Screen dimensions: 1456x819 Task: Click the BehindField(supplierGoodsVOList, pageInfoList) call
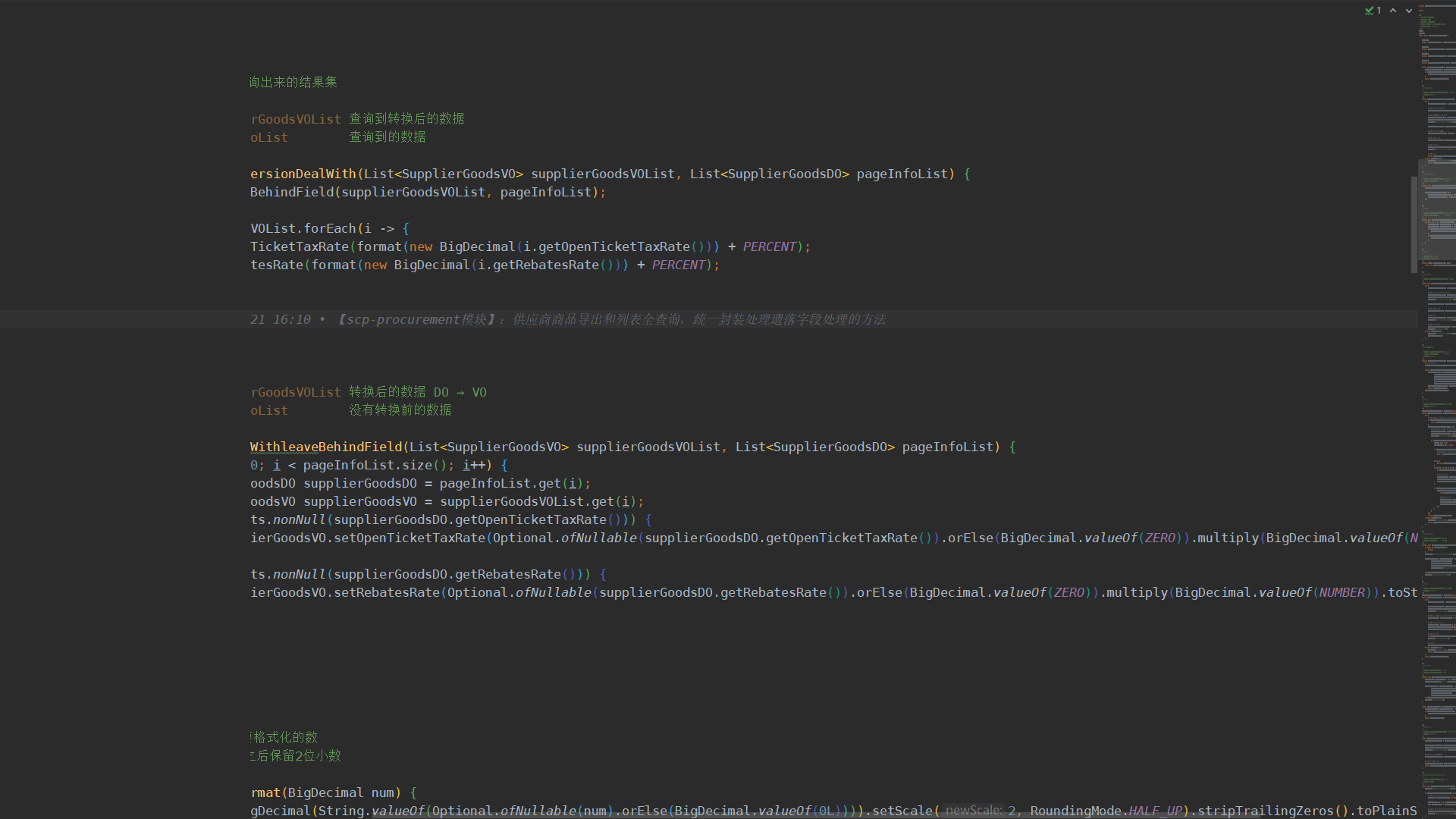428,192
